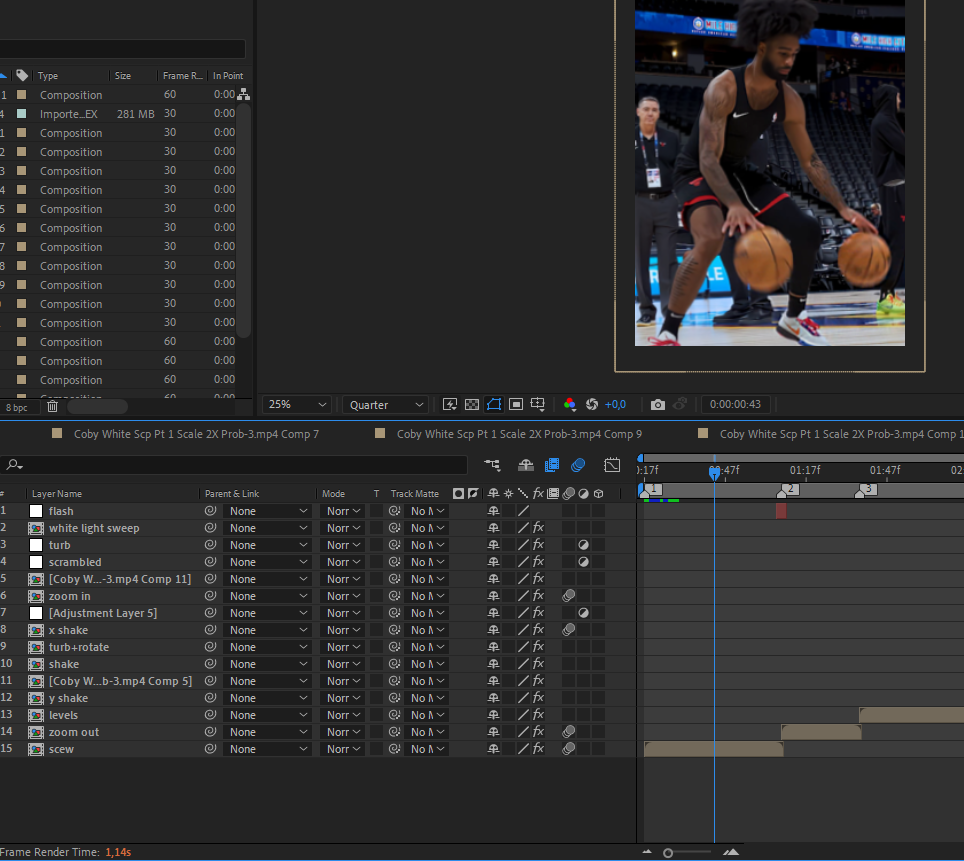Switch to Comp 9 timeline tab
The width and height of the screenshot is (964, 861).
(520, 434)
